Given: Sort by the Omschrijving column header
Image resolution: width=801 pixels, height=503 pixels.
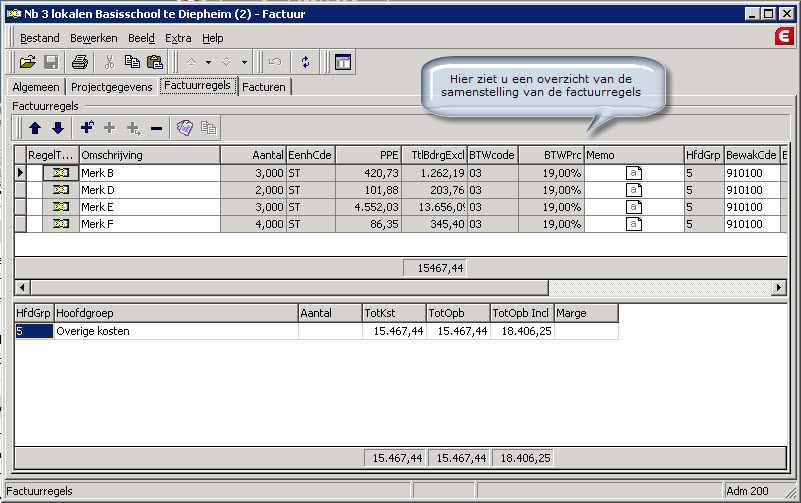Looking at the screenshot, I should click(x=150, y=155).
